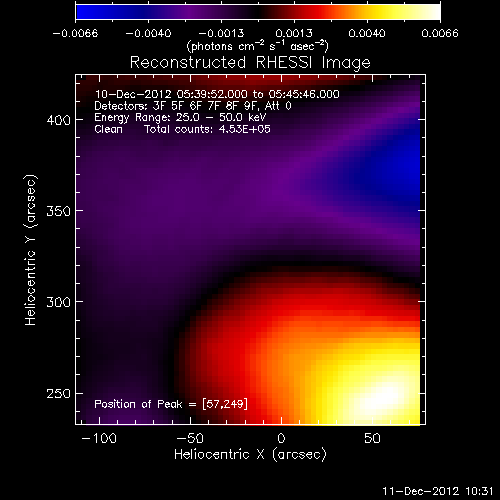Click the 250 tick label on Y axis
Image resolution: width=500 pixels, height=500 pixels.
(x=59, y=394)
